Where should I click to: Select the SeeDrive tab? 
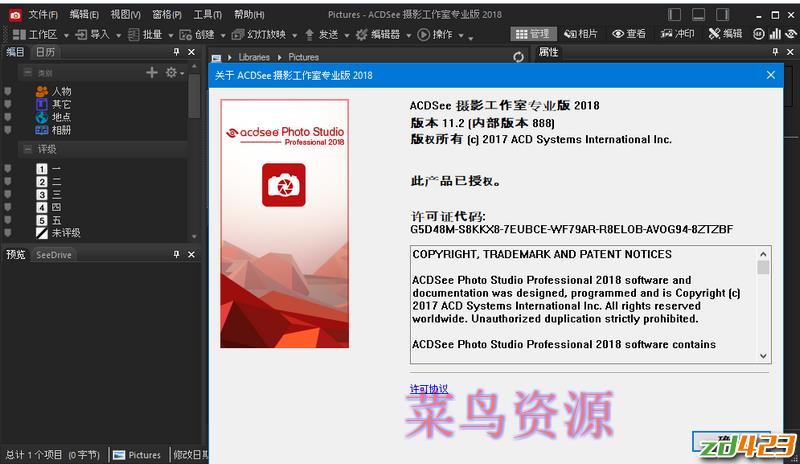(x=54, y=255)
